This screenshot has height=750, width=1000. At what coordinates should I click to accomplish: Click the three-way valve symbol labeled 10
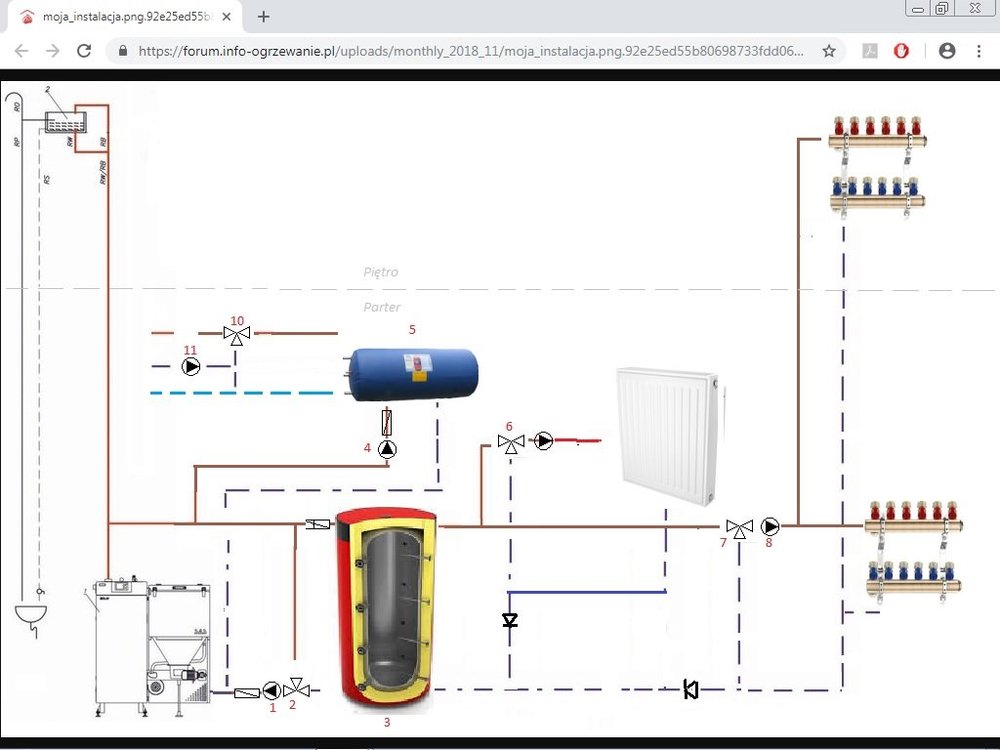(237, 335)
